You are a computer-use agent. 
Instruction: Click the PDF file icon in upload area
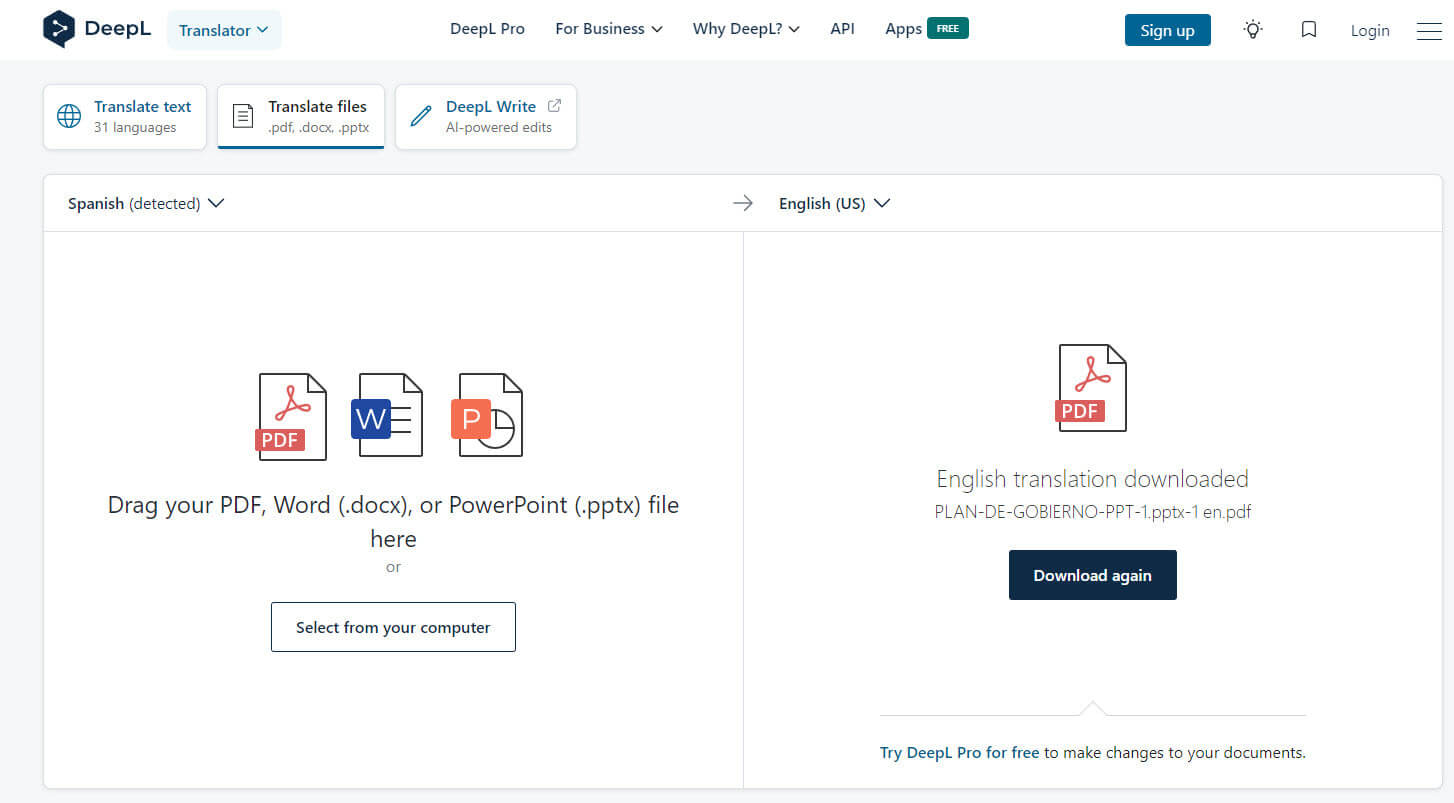pos(291,416)
